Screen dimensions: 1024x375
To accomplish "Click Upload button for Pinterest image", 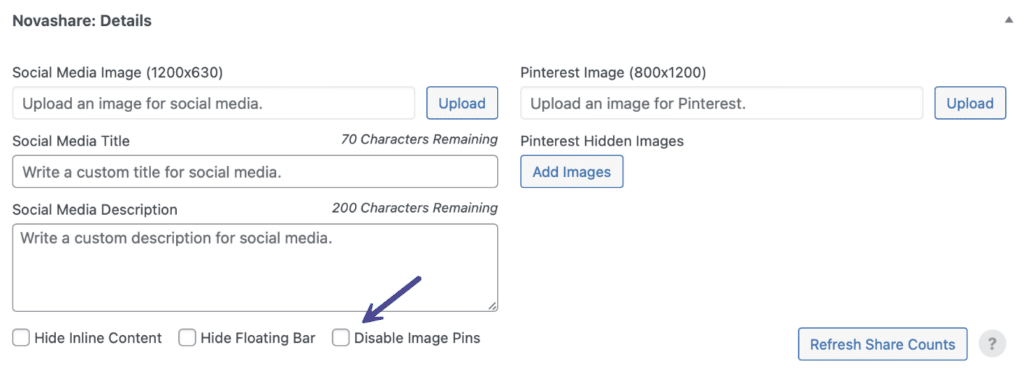I will click(x=970, y=103).
